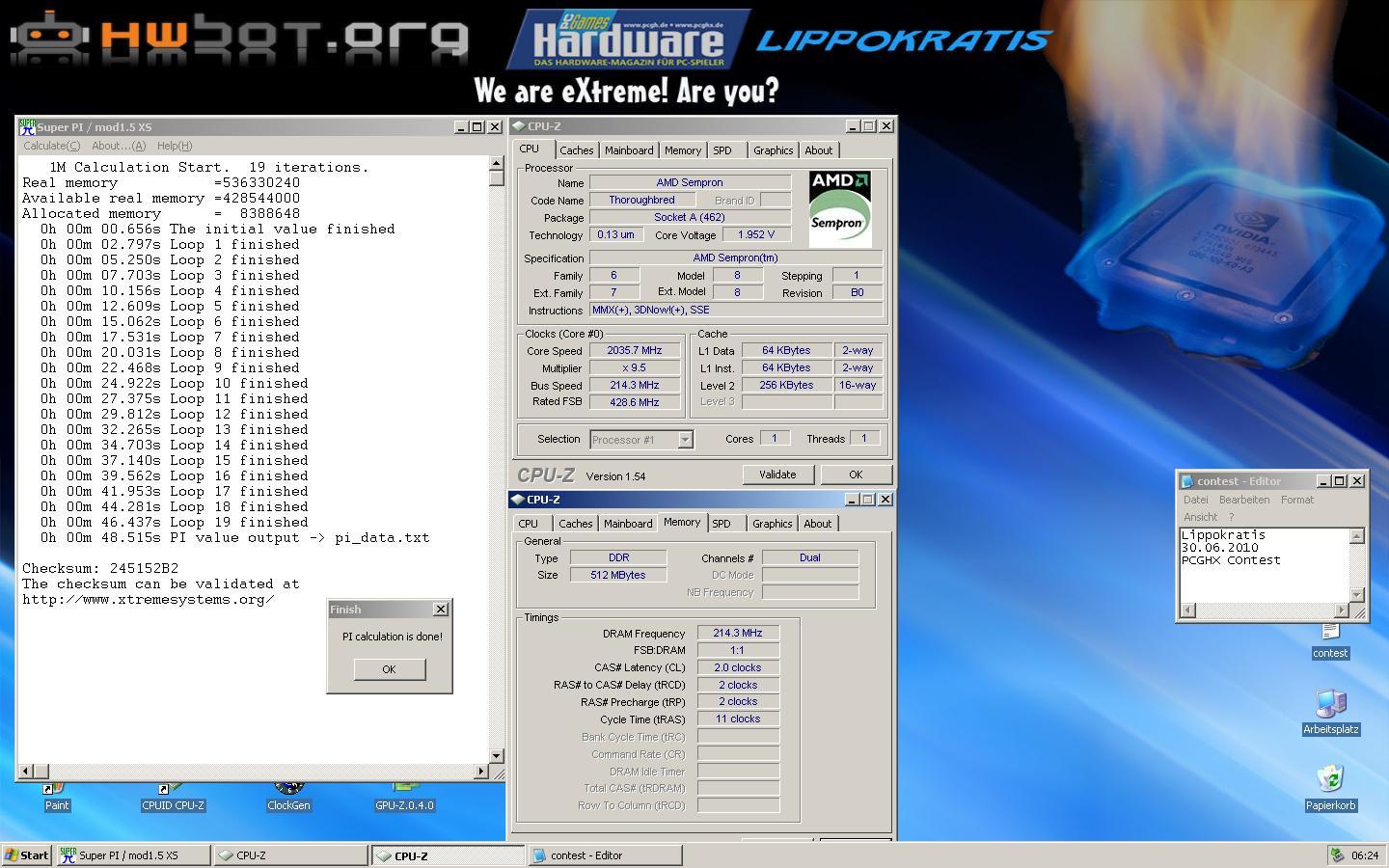
Task: Click the Super PI title bar icon
Action: pyautogui.click(x=27, y=126)
